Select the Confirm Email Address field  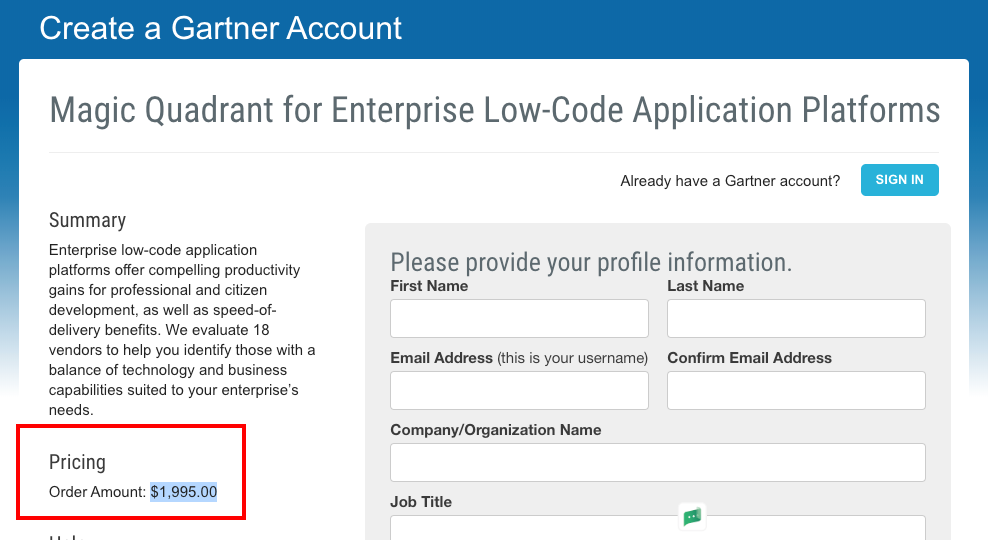point(796,390)
